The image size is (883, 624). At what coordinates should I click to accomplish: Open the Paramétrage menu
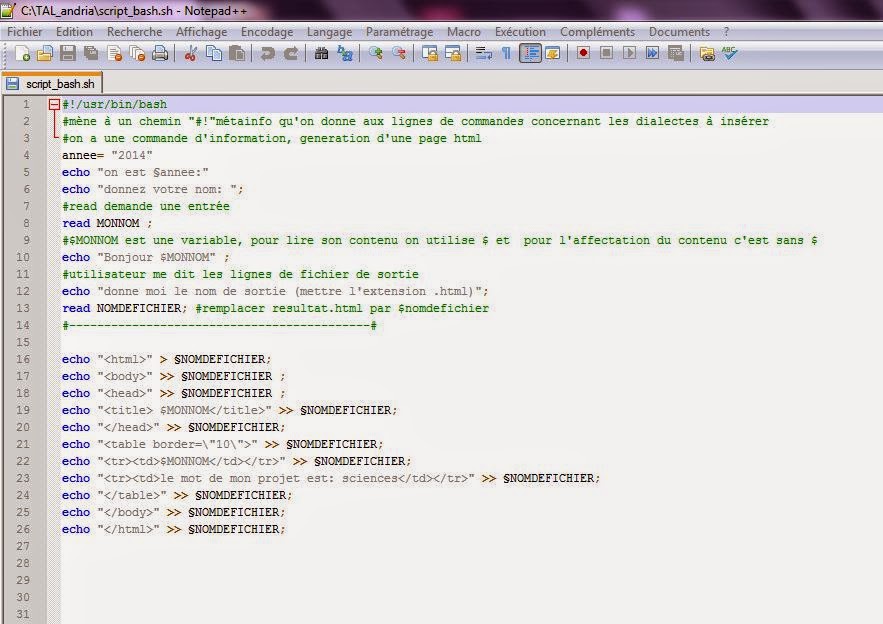coord(400,32)
